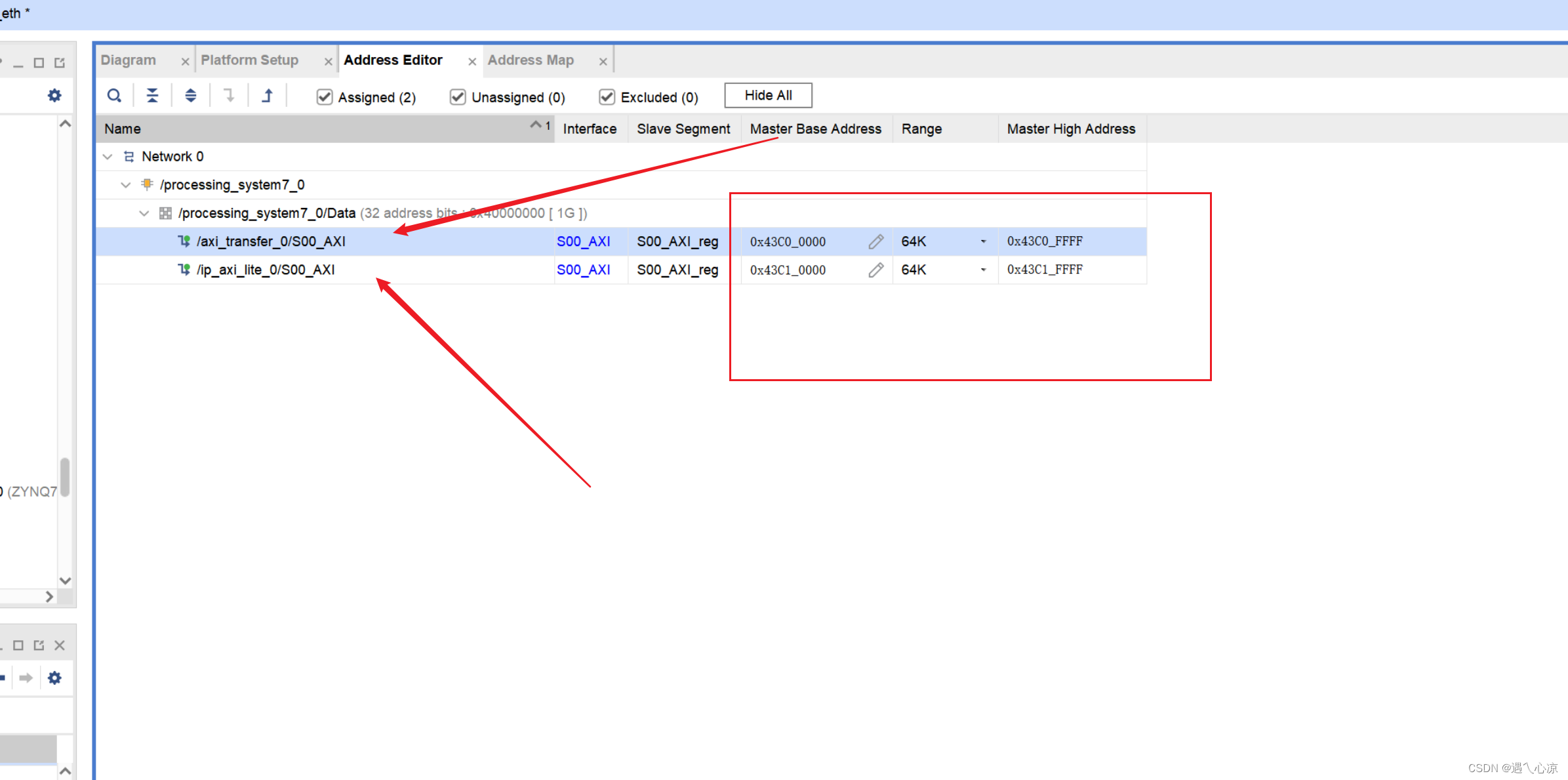Click the ip_axi_lite_0 slave interface icon

coord(184,270)
